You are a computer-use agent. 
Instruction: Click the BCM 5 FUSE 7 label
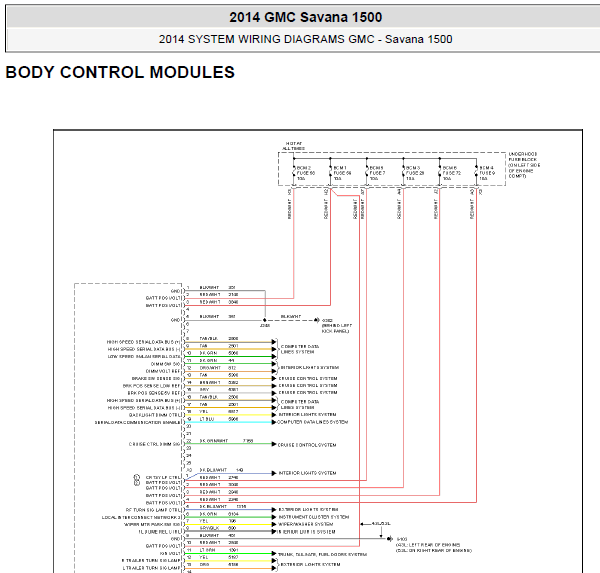(377, 173)
